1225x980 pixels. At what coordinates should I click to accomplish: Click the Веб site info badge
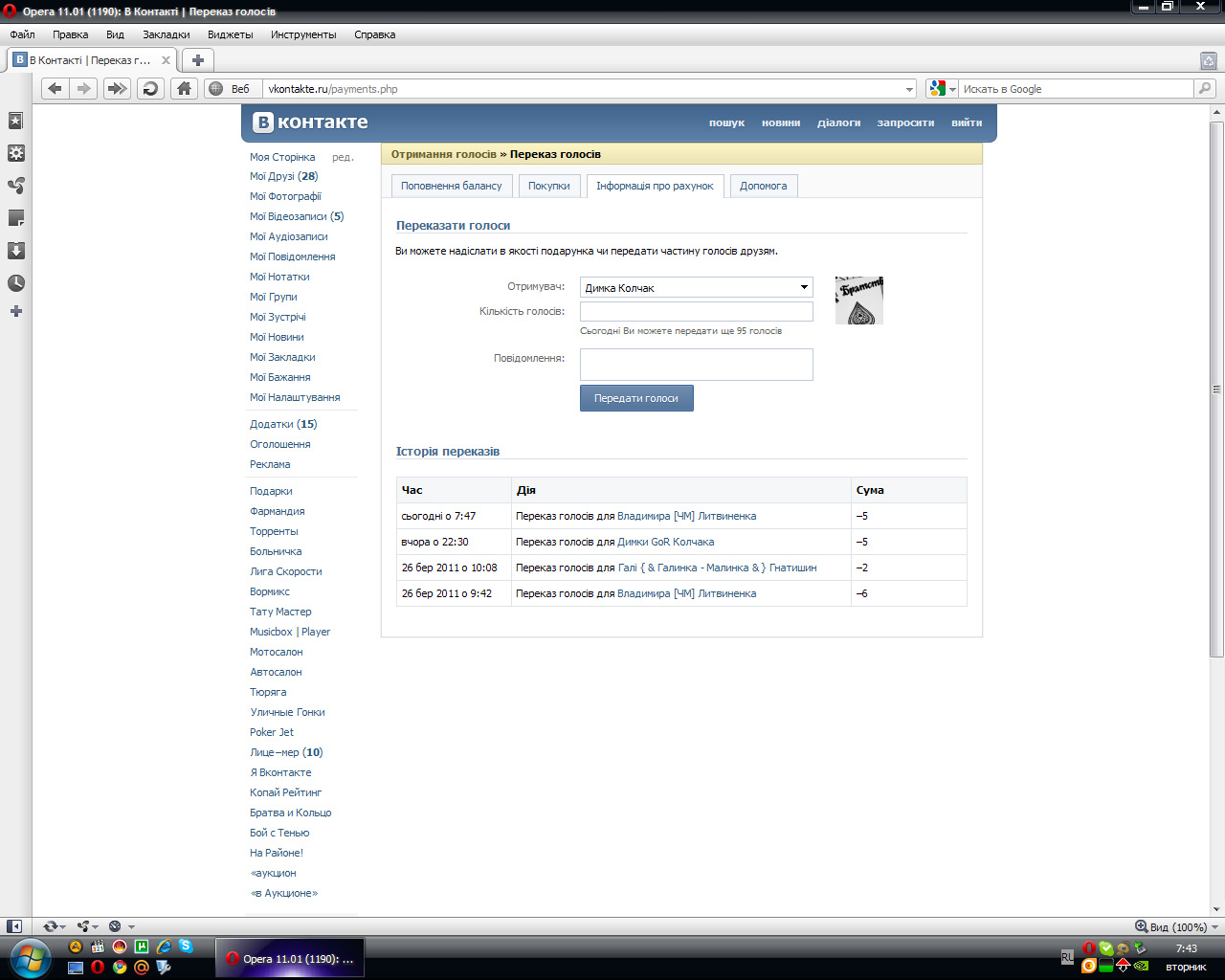coord(230,89)
